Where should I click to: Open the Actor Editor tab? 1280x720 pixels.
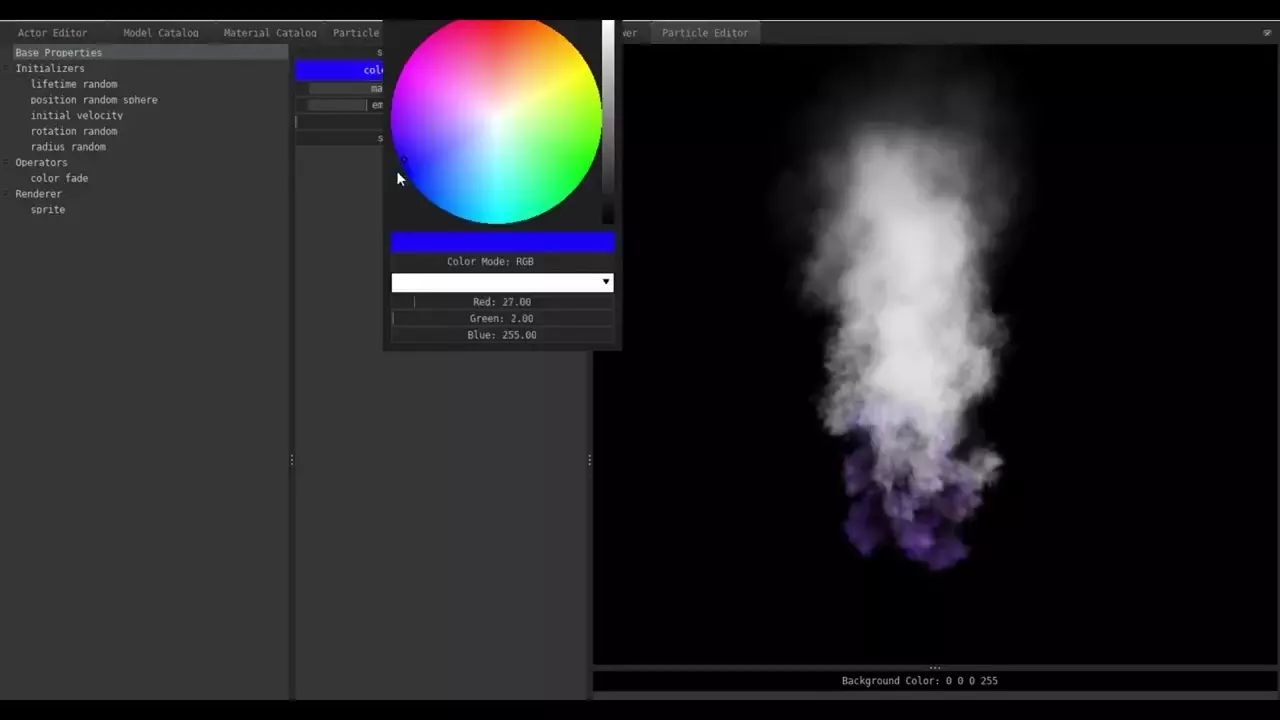[52, 33]
